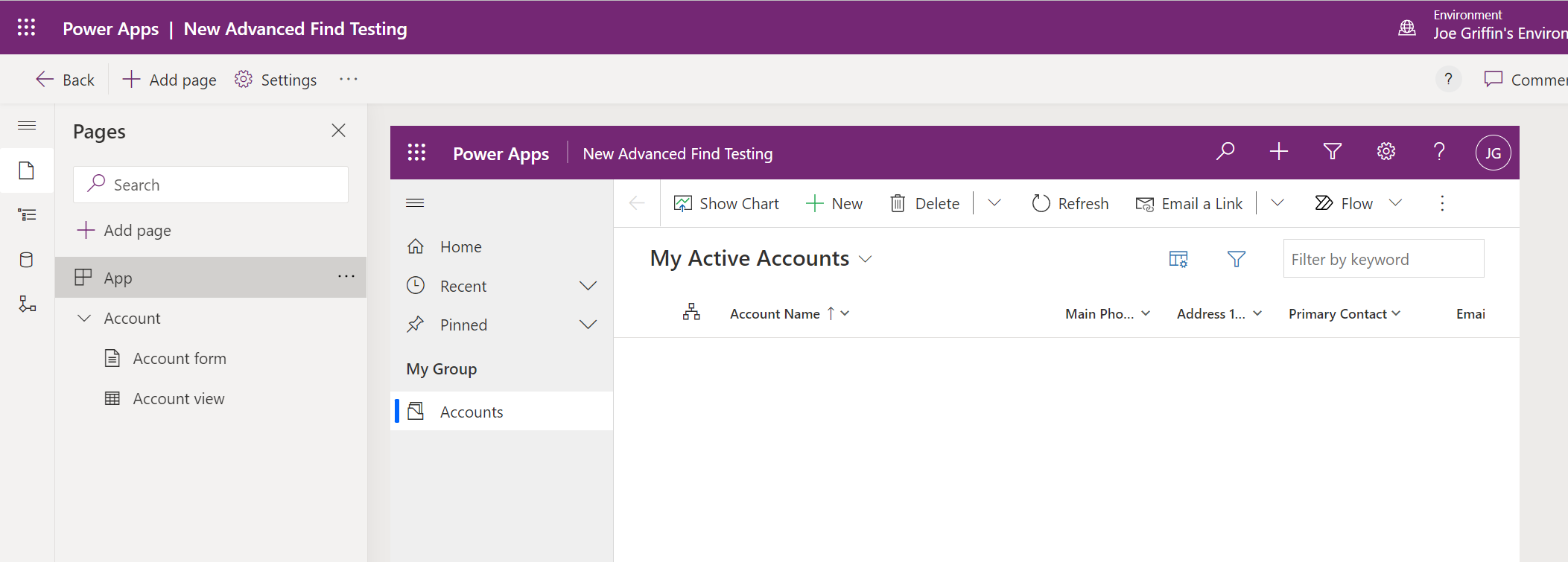The width and height of the screenshot is (1568, 562).
Task: Open the Navigation tree view icon in rail
Action: (x=27, y=215)
